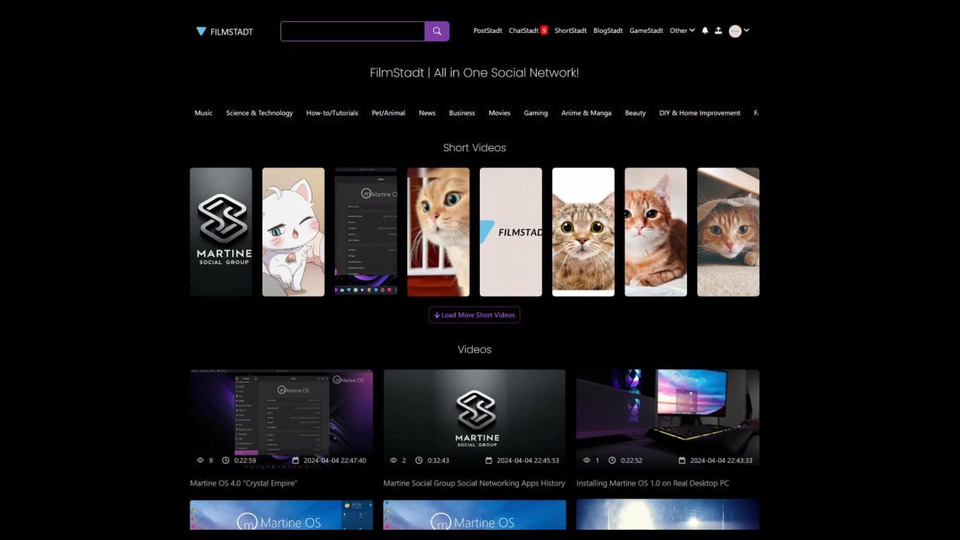This screenshot has height=540, width=960.
Task: Click the calendar icon beside 2024-04-04 22:45:53
Action: (x=489, y=460)
